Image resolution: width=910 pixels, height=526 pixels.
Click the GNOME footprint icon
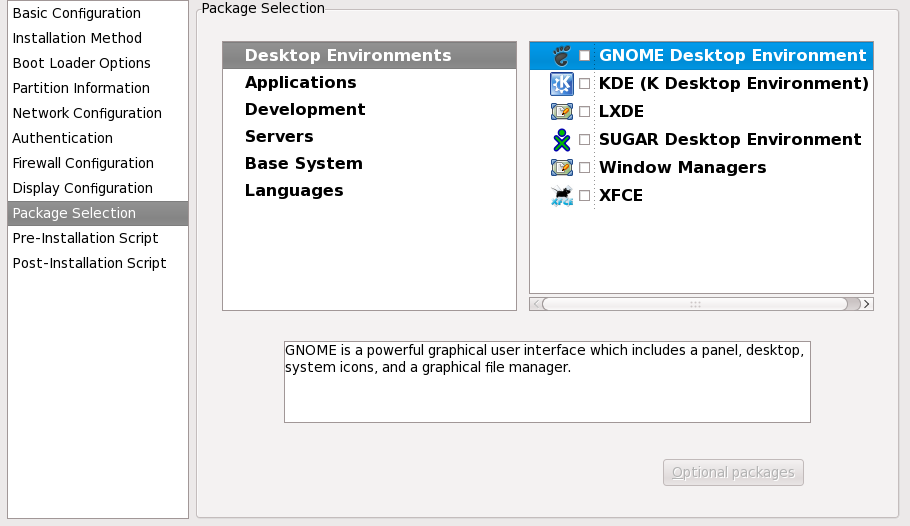point(561,56)
